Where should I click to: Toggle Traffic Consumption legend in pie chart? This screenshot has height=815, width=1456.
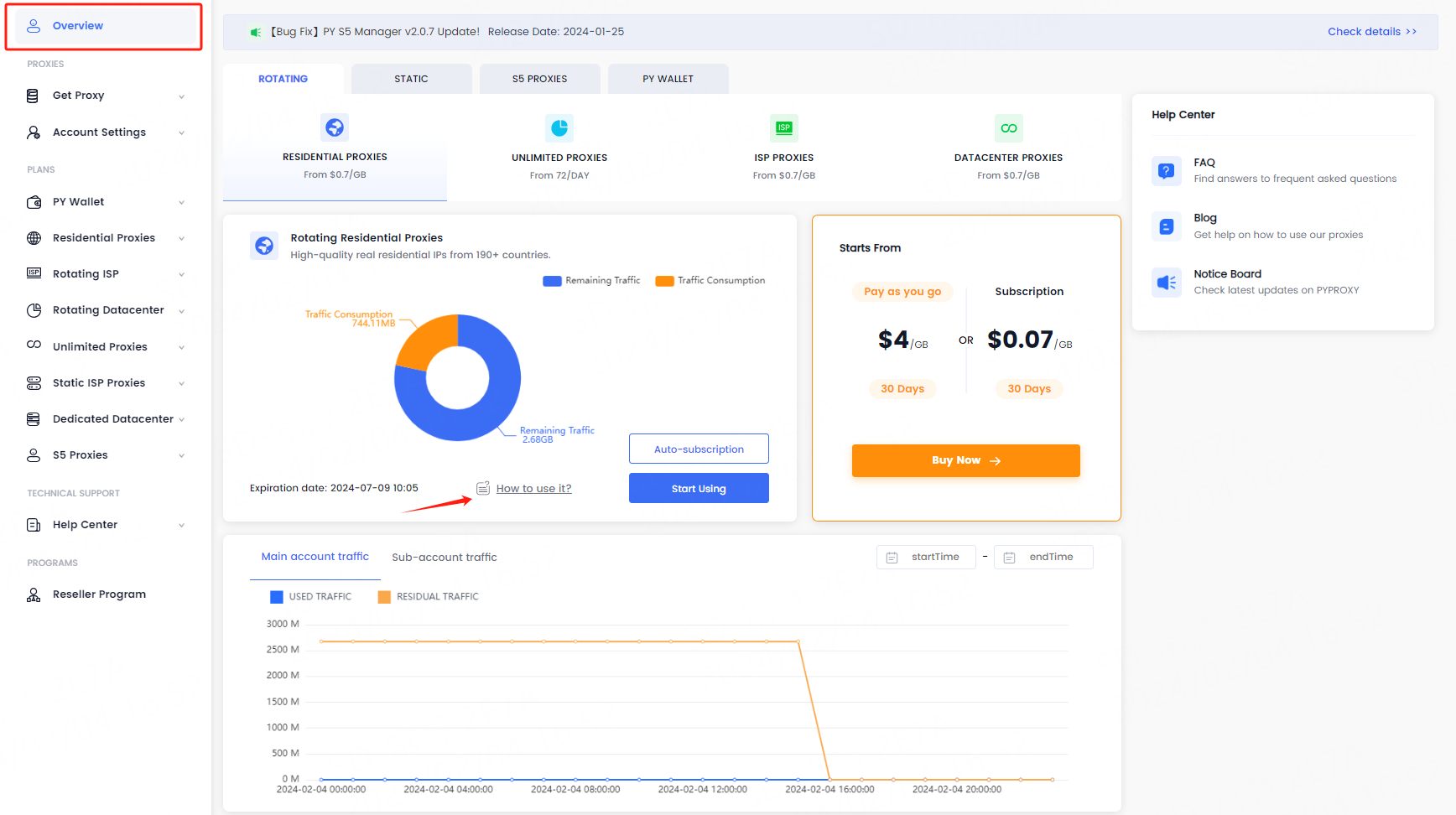(x=710, y=281)
